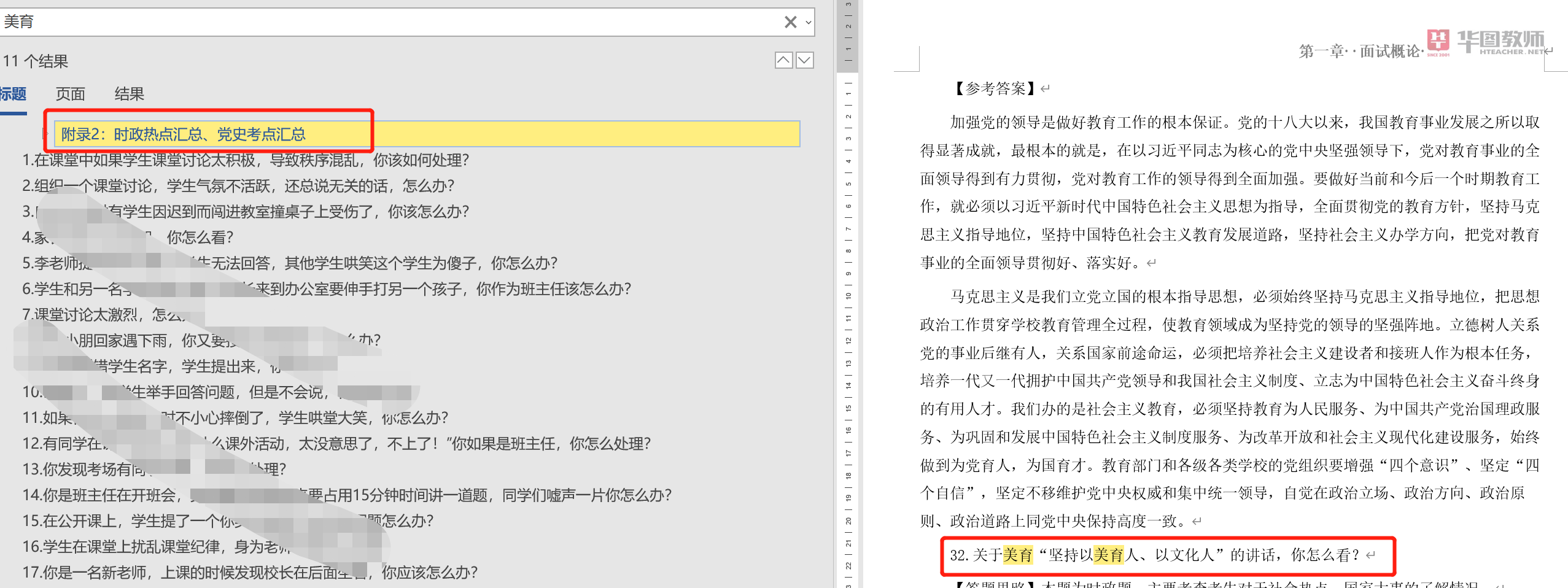Click the vertical ruler beside the page
This screenshot has height=588, width=1568.
tap(848, 307)
